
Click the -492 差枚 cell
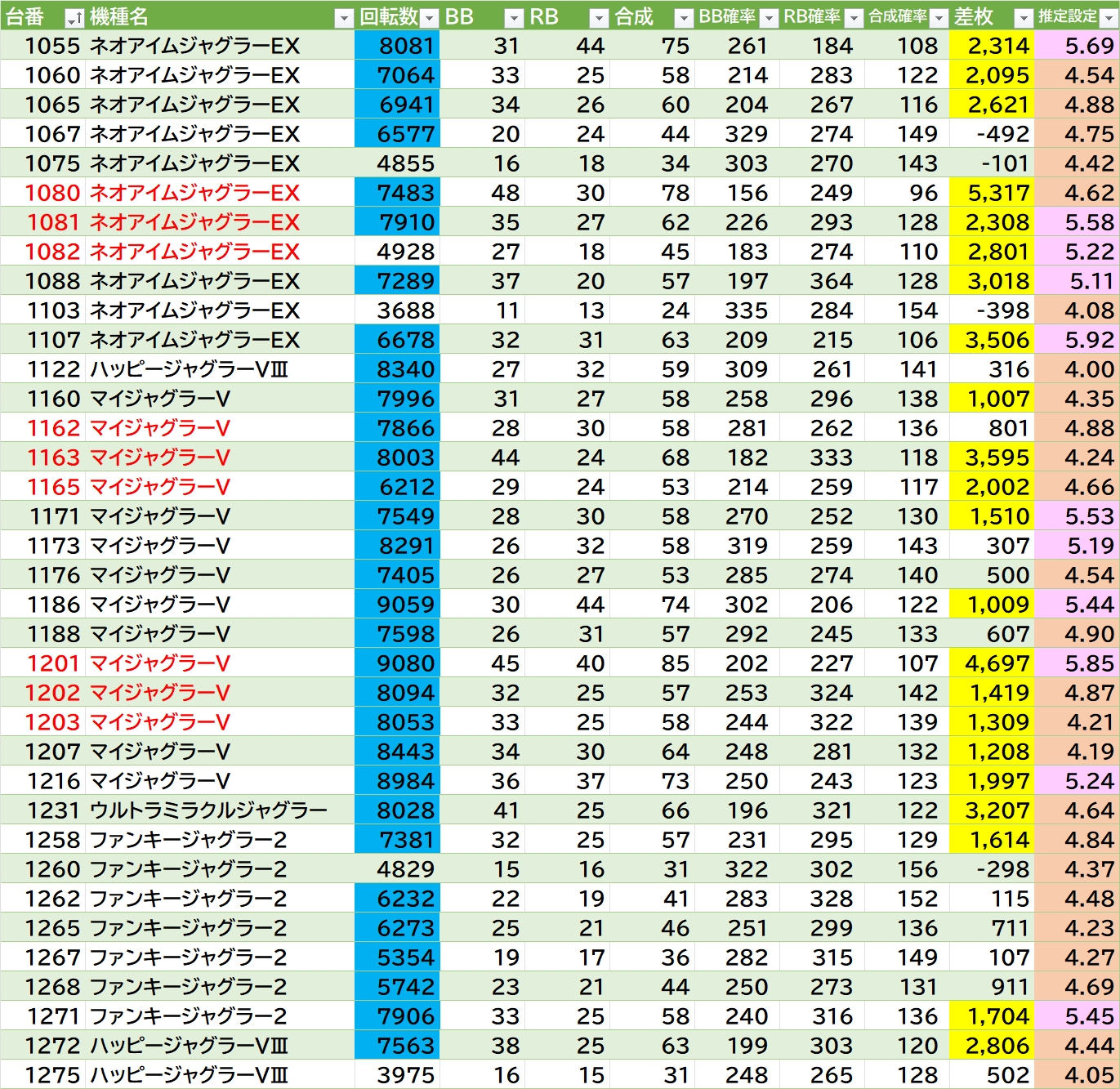tap(992, 134)
